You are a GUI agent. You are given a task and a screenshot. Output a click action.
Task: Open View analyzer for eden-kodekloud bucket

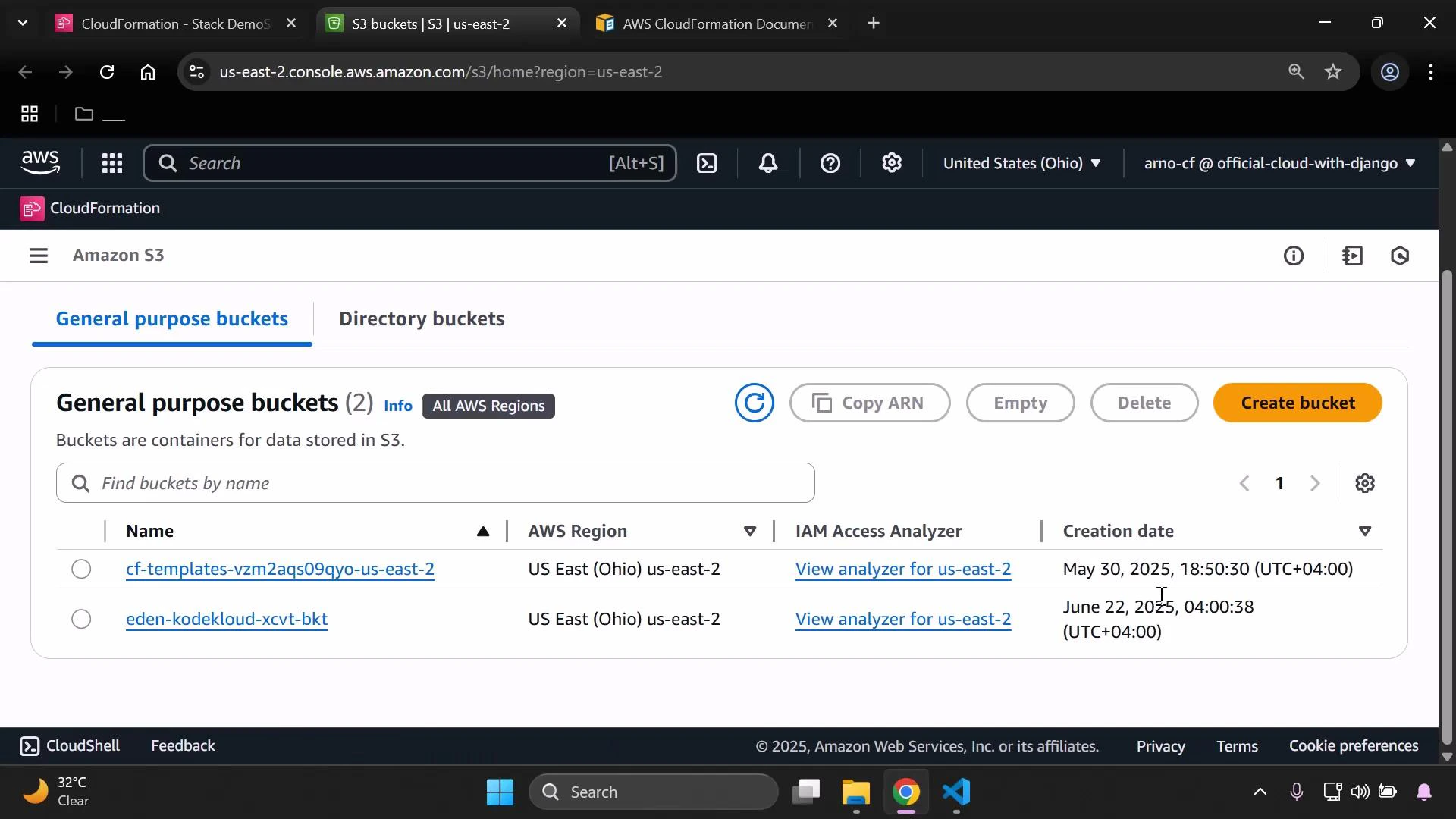902,619
